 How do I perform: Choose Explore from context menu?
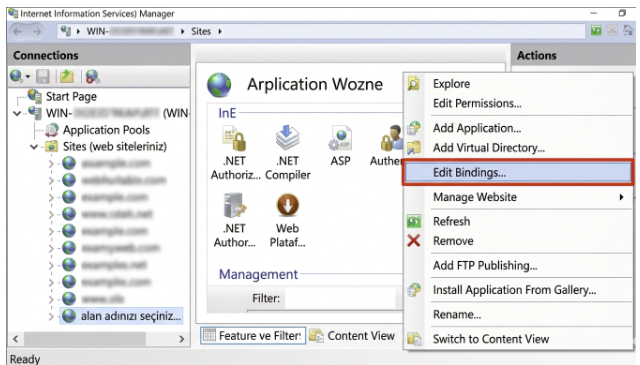(x=518, y=84)
